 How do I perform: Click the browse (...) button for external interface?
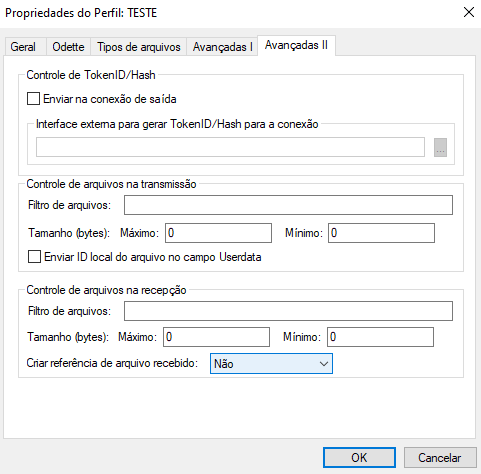coord(440,147)
